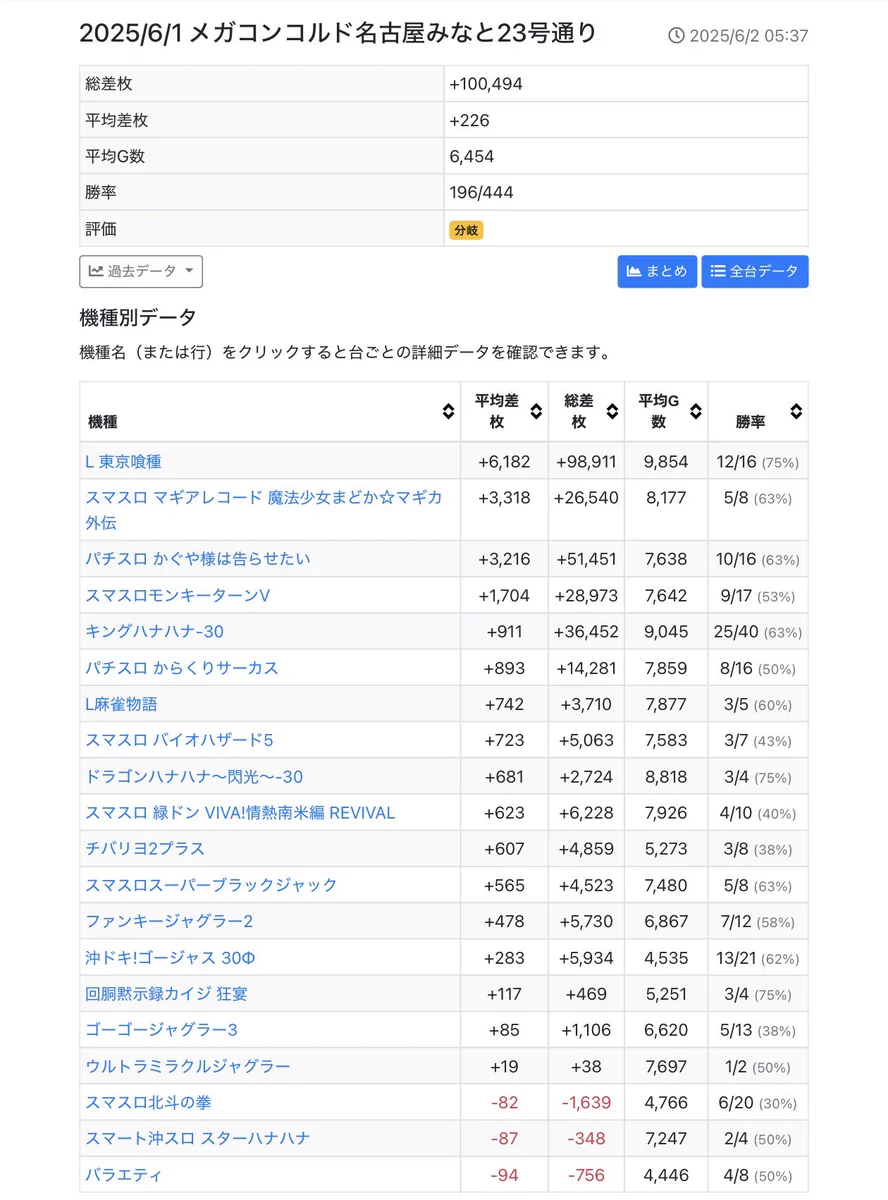Click the clock icon beside the timestamp

point(676,36)
